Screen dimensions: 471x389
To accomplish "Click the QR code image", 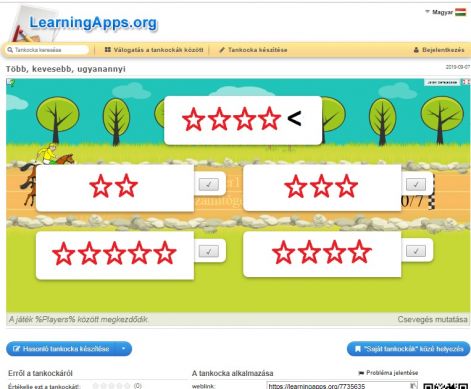I will (x=446, y=386).
